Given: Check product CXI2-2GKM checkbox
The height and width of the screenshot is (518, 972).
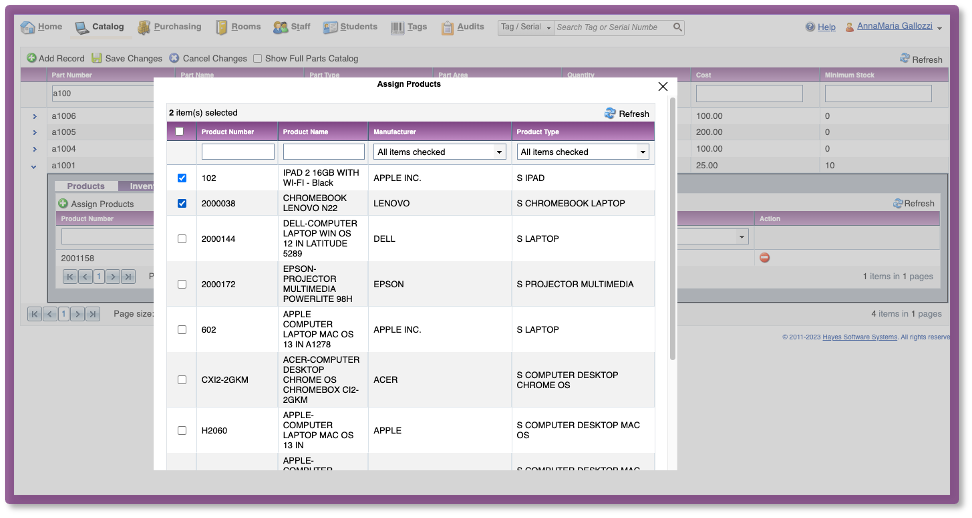Looking at the screenshot, I should (182, 380).
